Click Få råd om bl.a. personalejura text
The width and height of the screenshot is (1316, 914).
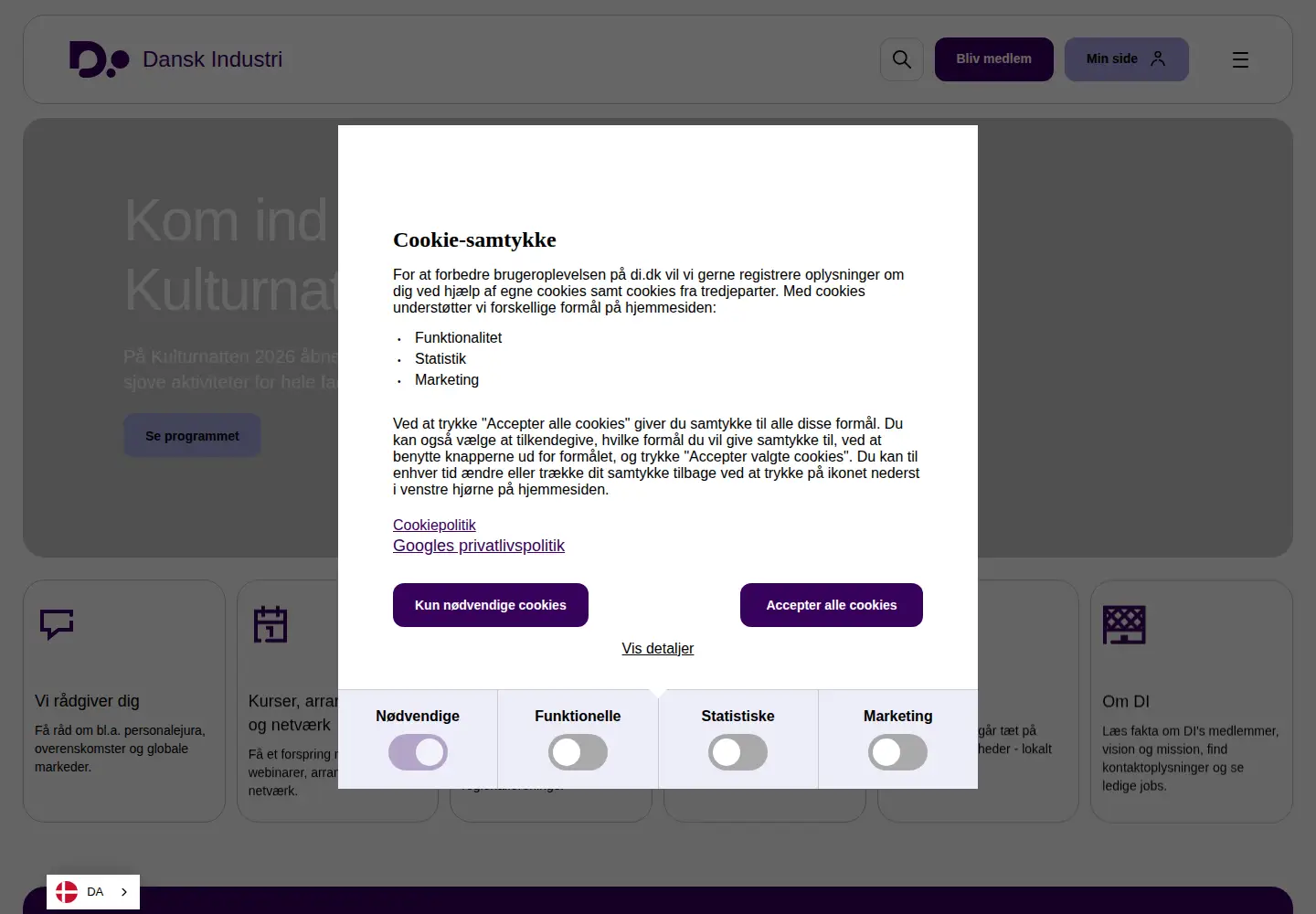coord(120,749)
